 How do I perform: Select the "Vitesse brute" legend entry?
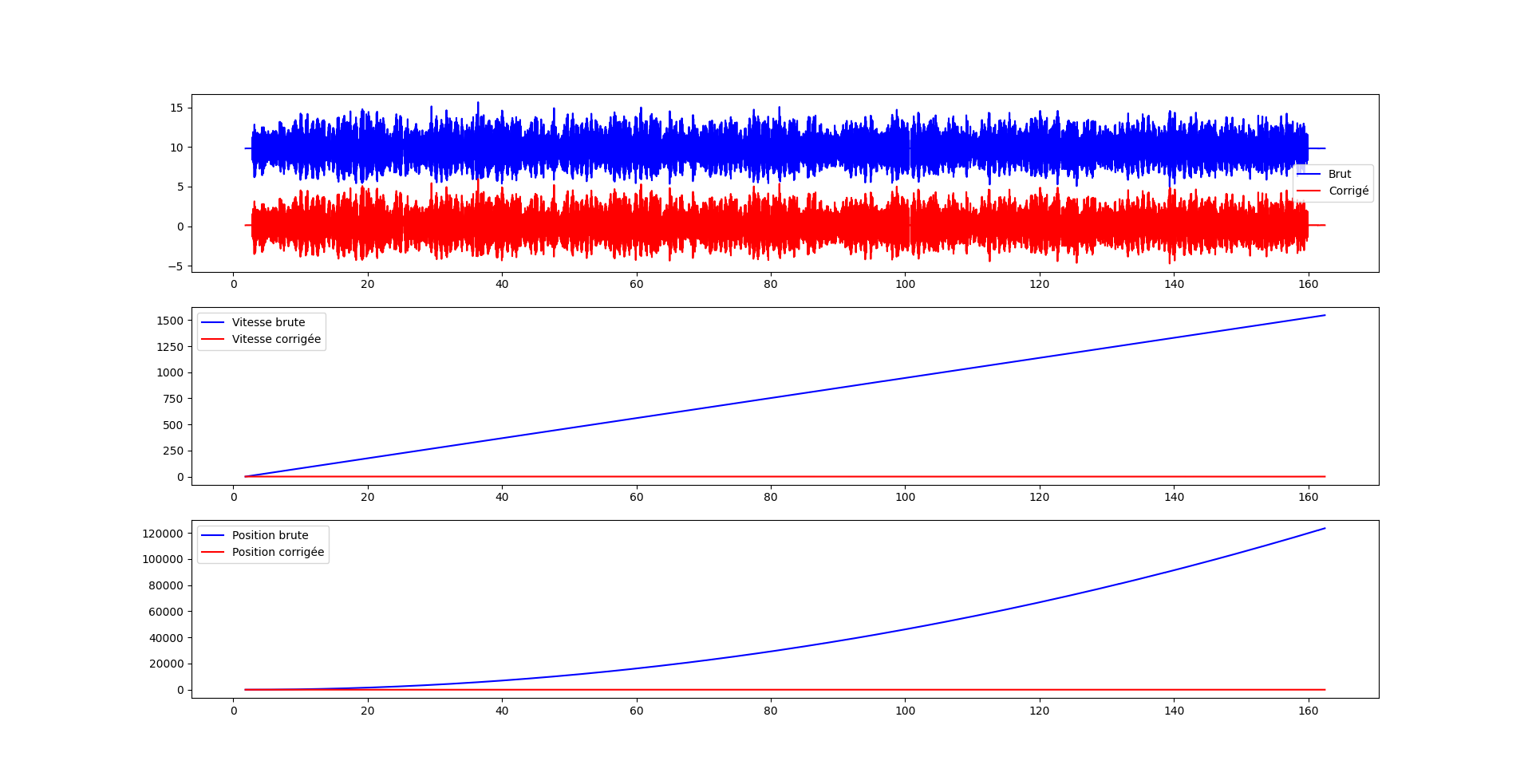[x=268, y=322]
